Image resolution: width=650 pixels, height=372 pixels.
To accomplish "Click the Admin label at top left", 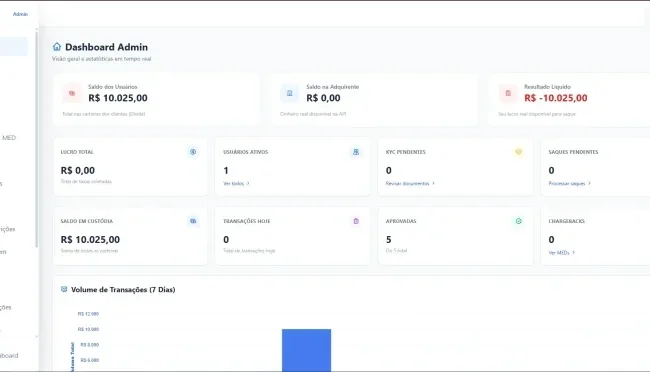I will point(20,14).
